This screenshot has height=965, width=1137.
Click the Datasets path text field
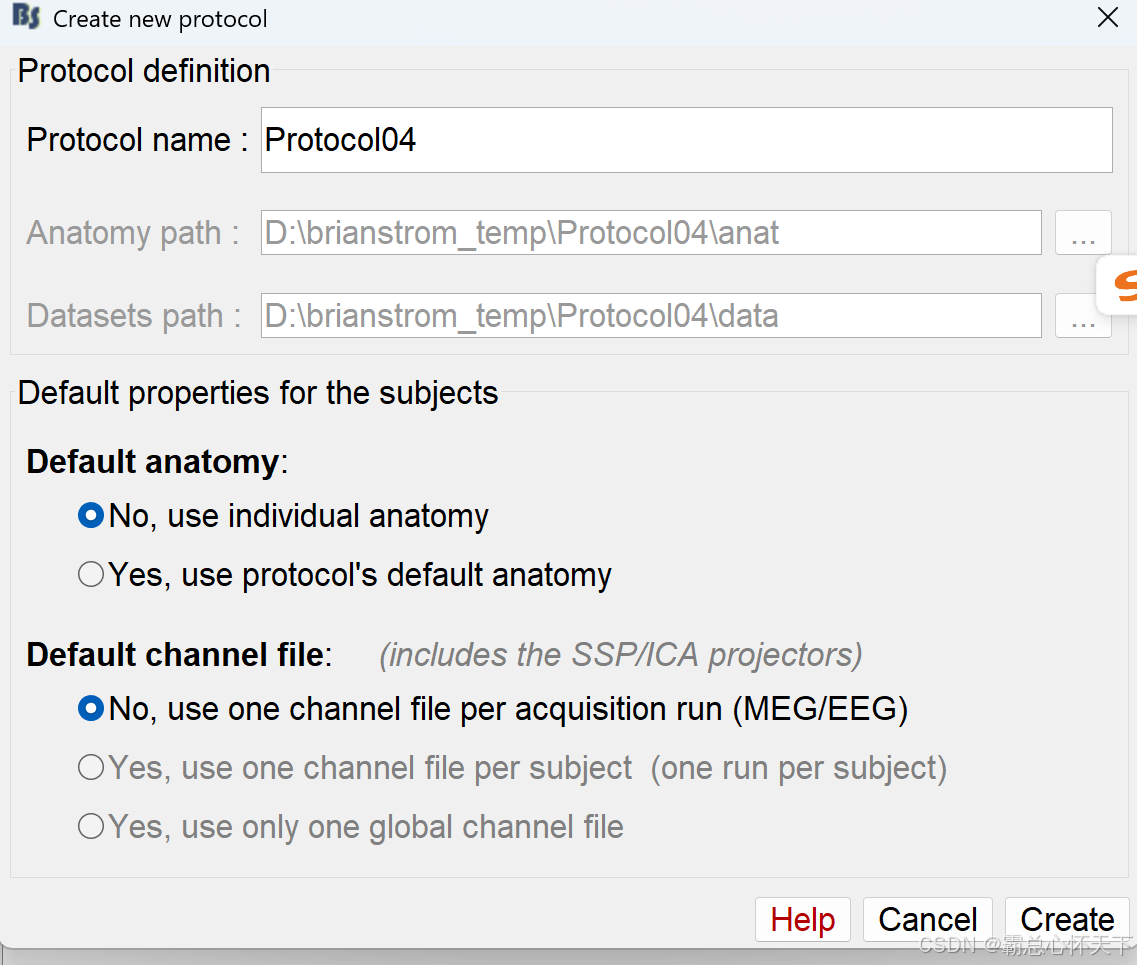(x=650, y=316)
